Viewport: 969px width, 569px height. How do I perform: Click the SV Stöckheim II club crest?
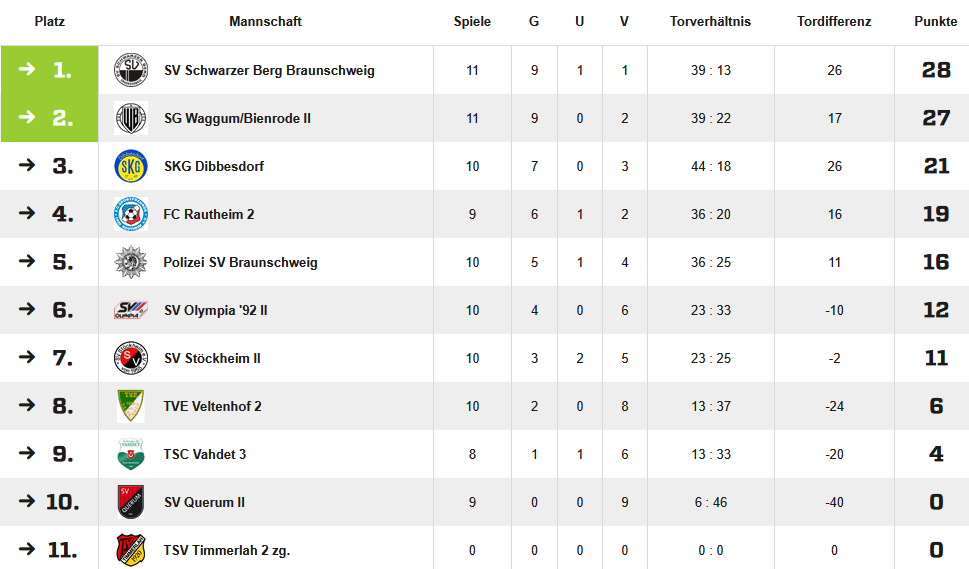pyautogui.click(x=130, y=358)
